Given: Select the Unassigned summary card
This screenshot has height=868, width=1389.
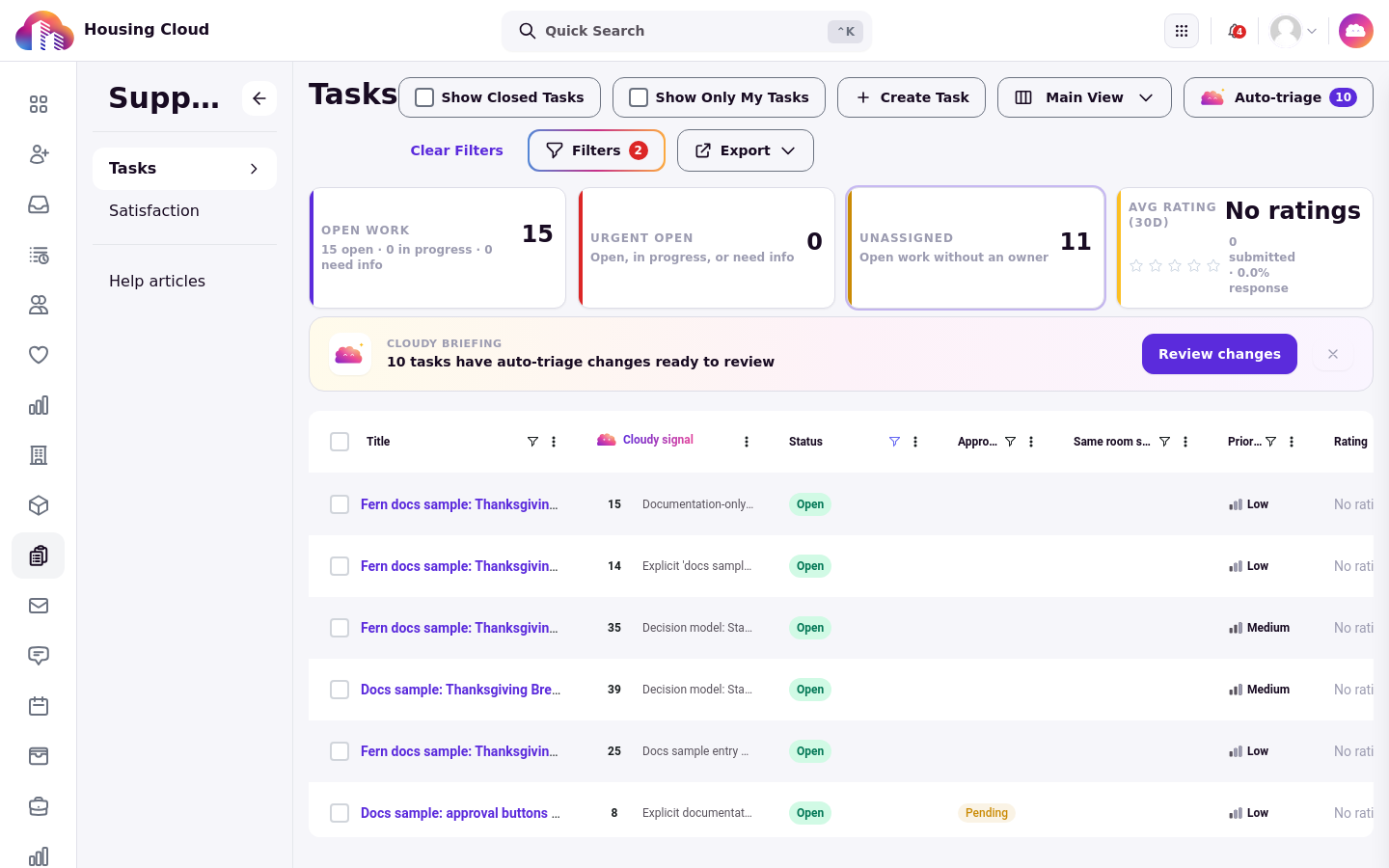Looking at the screenshot, I should pyautogui.click(x=975, y=248).
